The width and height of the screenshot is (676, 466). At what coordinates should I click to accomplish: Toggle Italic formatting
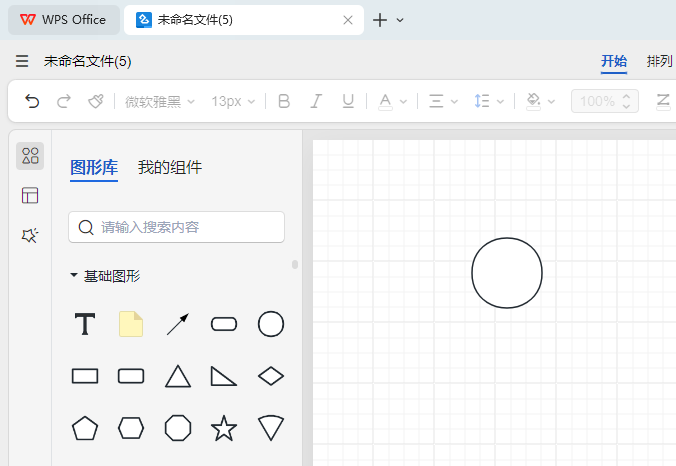(316, 101)
